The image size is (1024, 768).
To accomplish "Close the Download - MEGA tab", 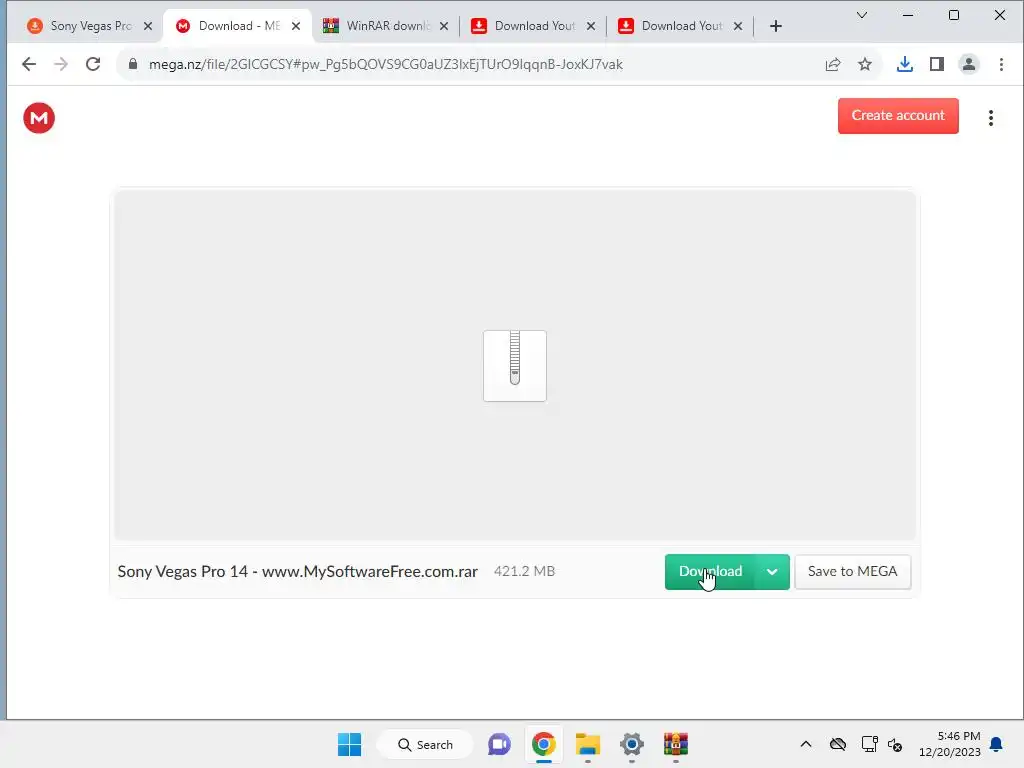I will [x=296, y=26].
